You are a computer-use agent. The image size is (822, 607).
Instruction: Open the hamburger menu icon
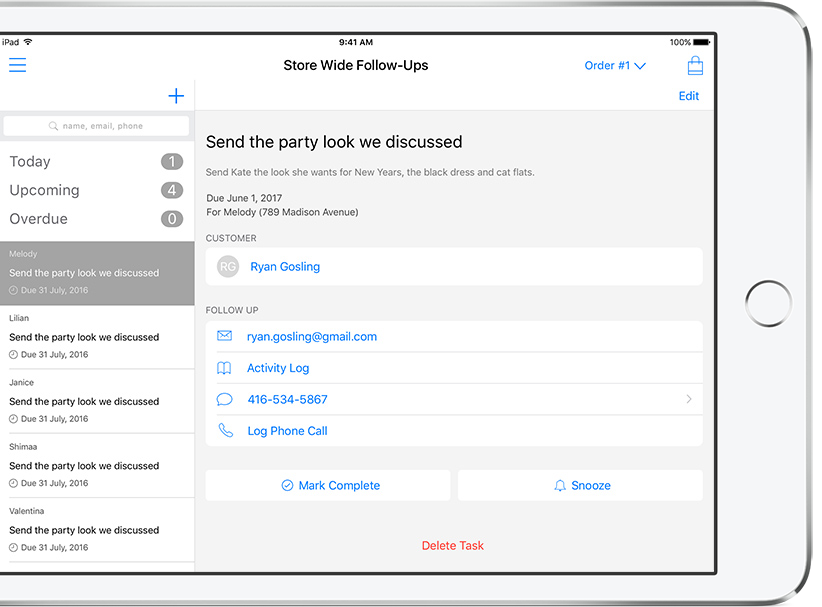(17, 65)
